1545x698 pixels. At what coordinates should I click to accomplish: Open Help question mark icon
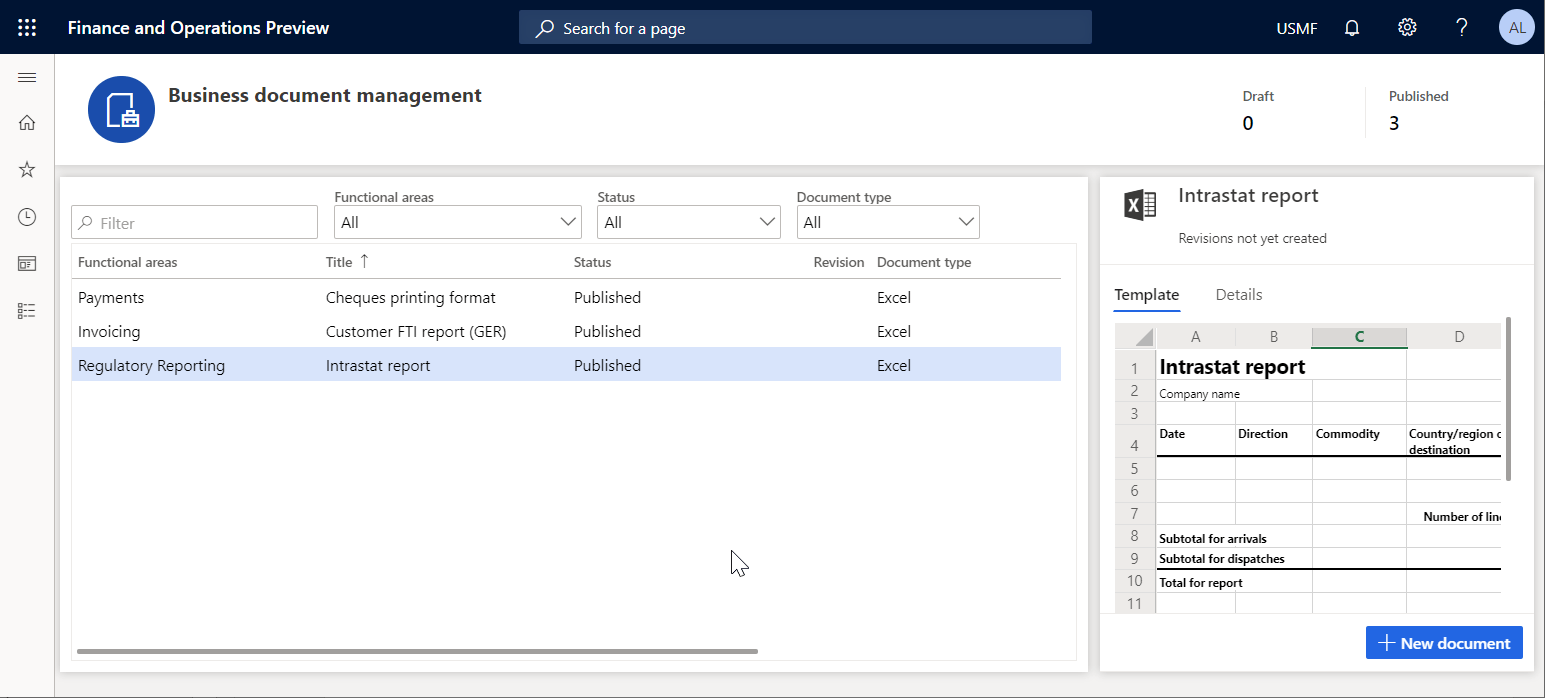tap(1461, 28)
